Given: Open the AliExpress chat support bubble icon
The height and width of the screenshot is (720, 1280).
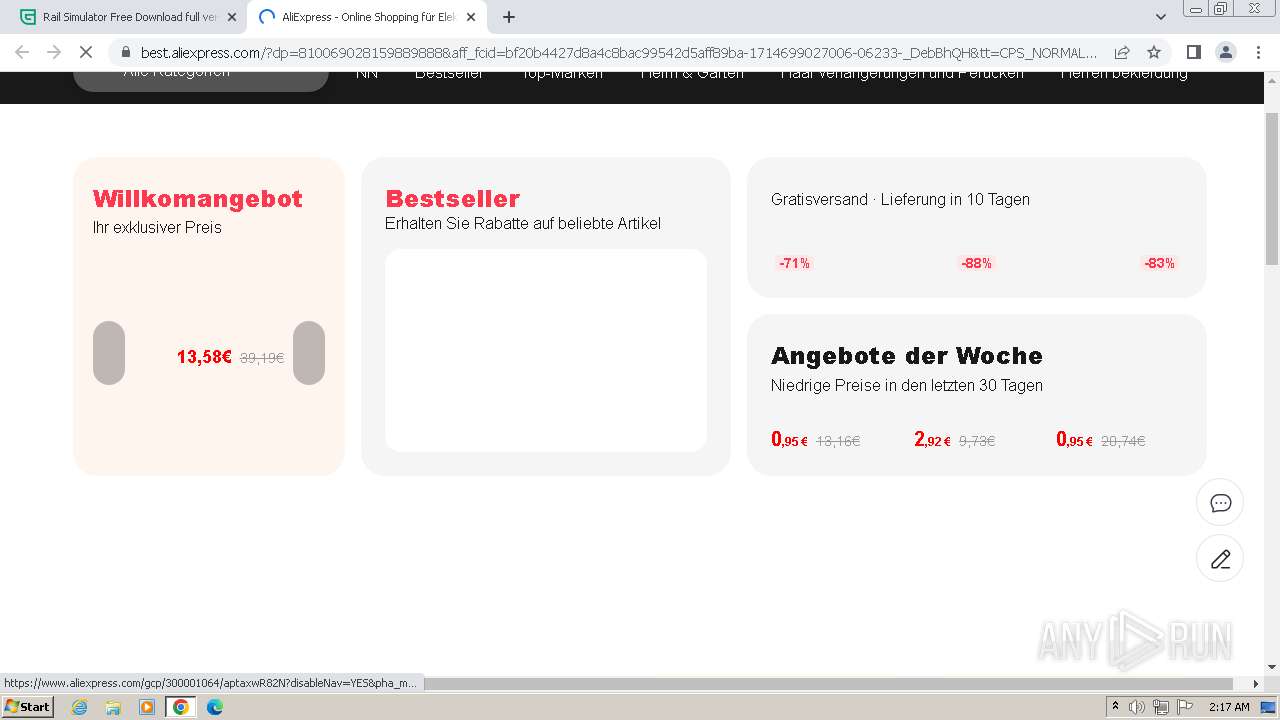Looking at the screenshot, I should tap(1220, 503).
